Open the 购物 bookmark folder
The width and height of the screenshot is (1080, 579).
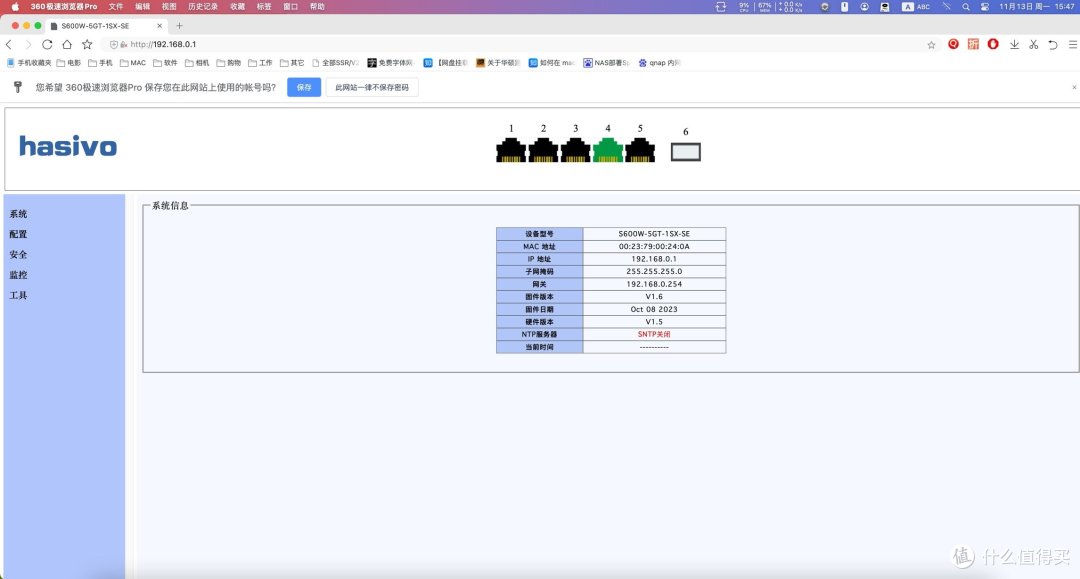[x=229, y=63]
